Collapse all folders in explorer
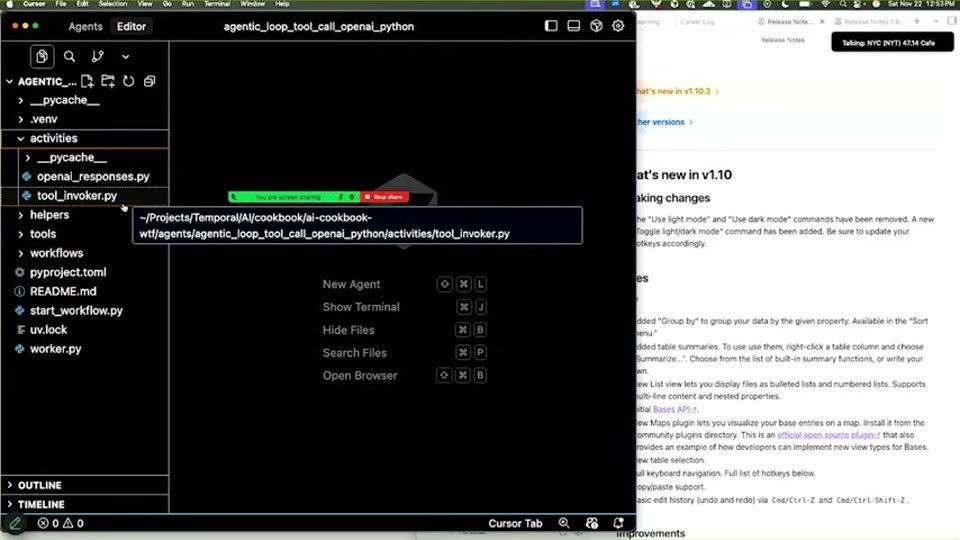The width and height of the screenshot is (960, 540). [149, 81]
